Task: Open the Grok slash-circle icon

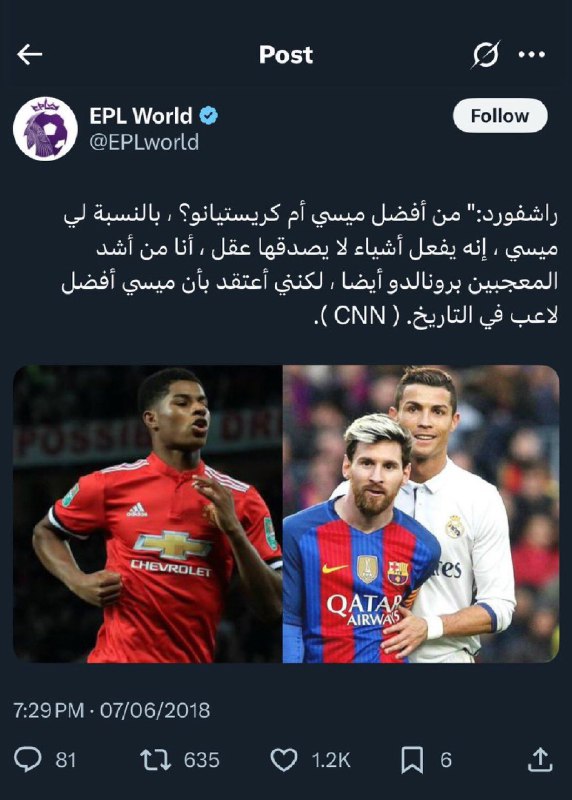Action: tap(485, 54)
